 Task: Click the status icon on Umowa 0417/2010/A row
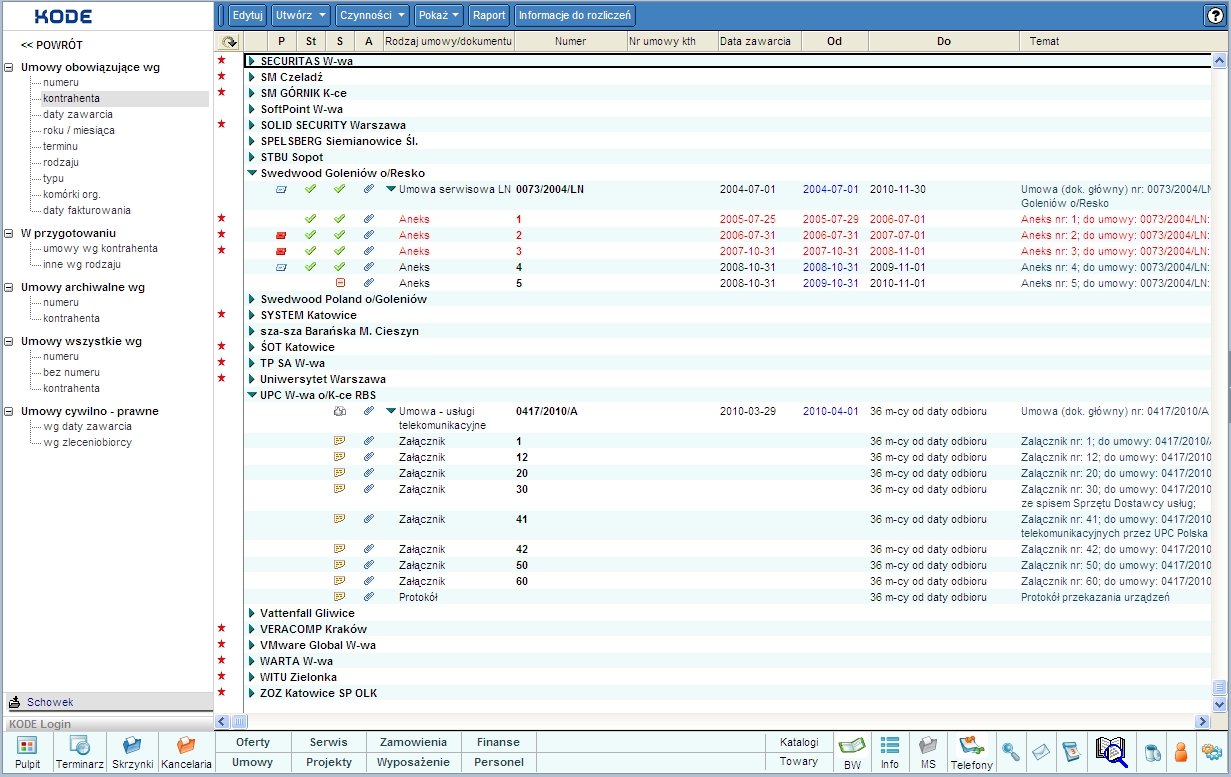tap(340, 411)
